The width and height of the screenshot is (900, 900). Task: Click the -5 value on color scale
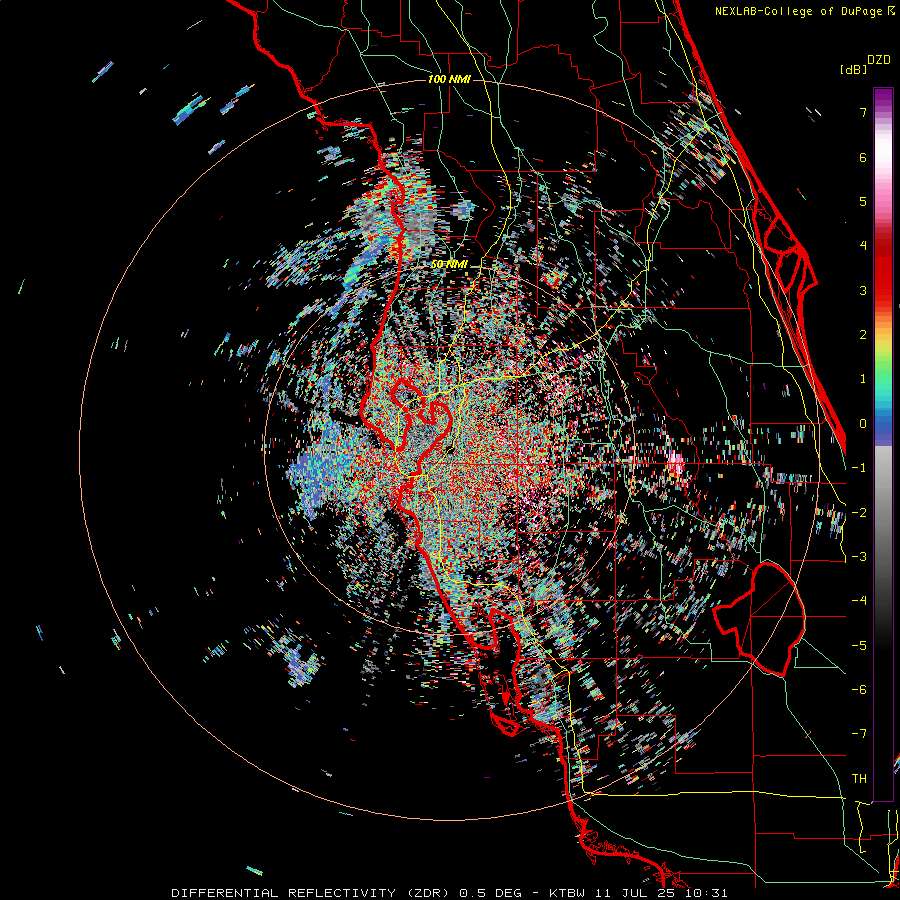pyautogui.click(x=859, y=645)
